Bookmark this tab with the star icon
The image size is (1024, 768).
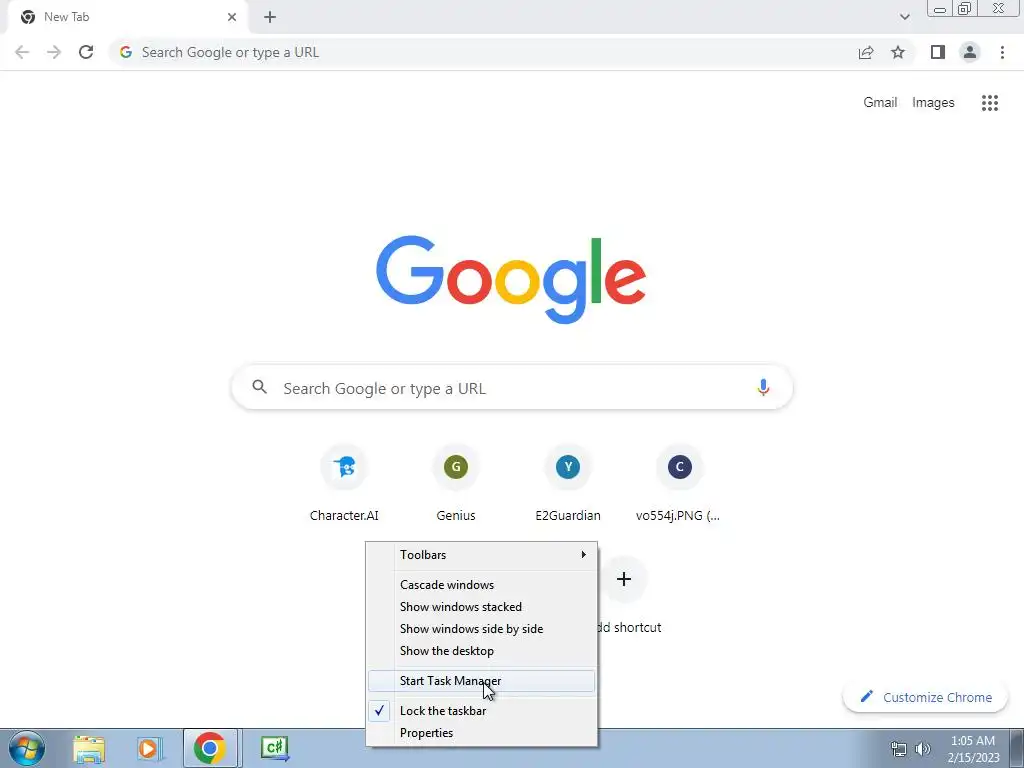tap(898, 52)
